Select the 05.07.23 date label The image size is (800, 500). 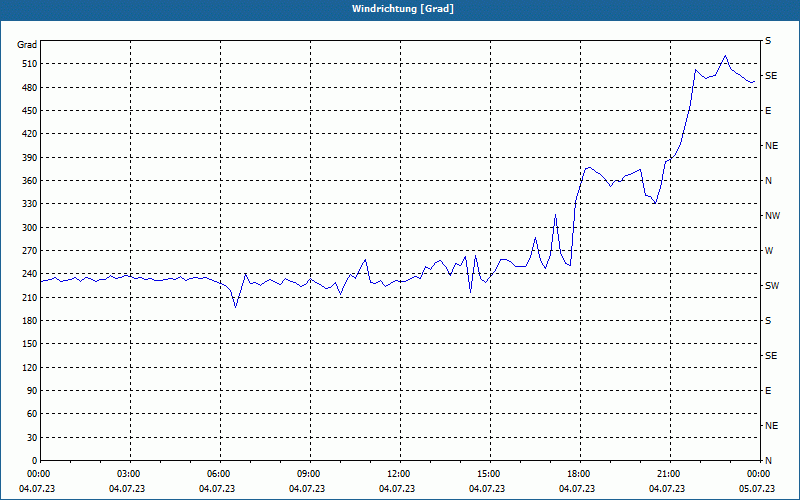757,488
